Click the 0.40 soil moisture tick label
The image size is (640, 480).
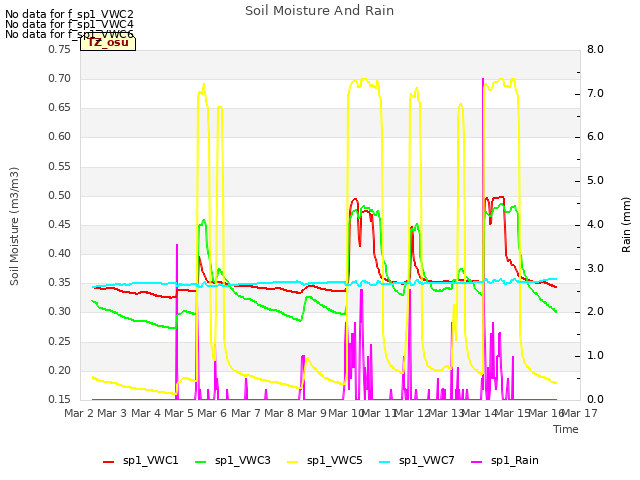pyautogui.click(x=59, y=253)
